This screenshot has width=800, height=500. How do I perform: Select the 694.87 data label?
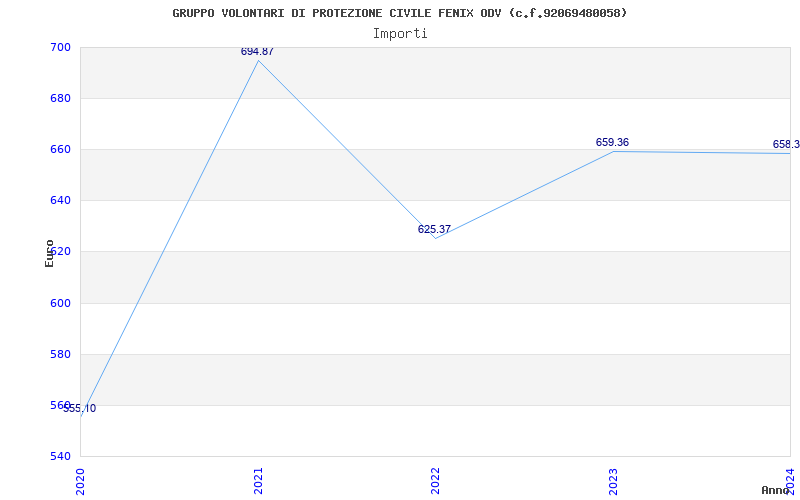(257, 52)
